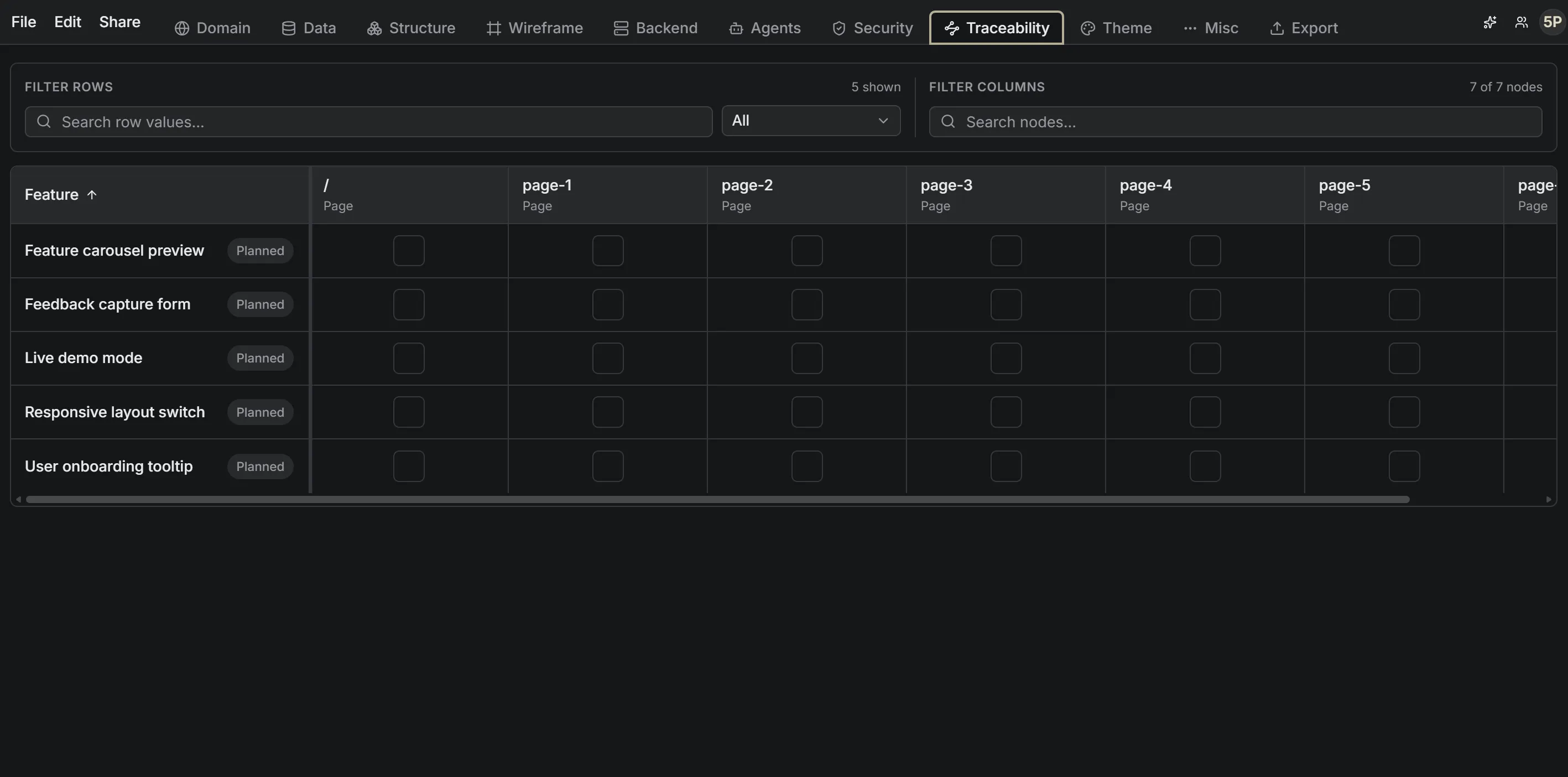Viewport: 1568px width, 777px height.
Task: Click the Backend server icon
Action: tap(621, 29)
